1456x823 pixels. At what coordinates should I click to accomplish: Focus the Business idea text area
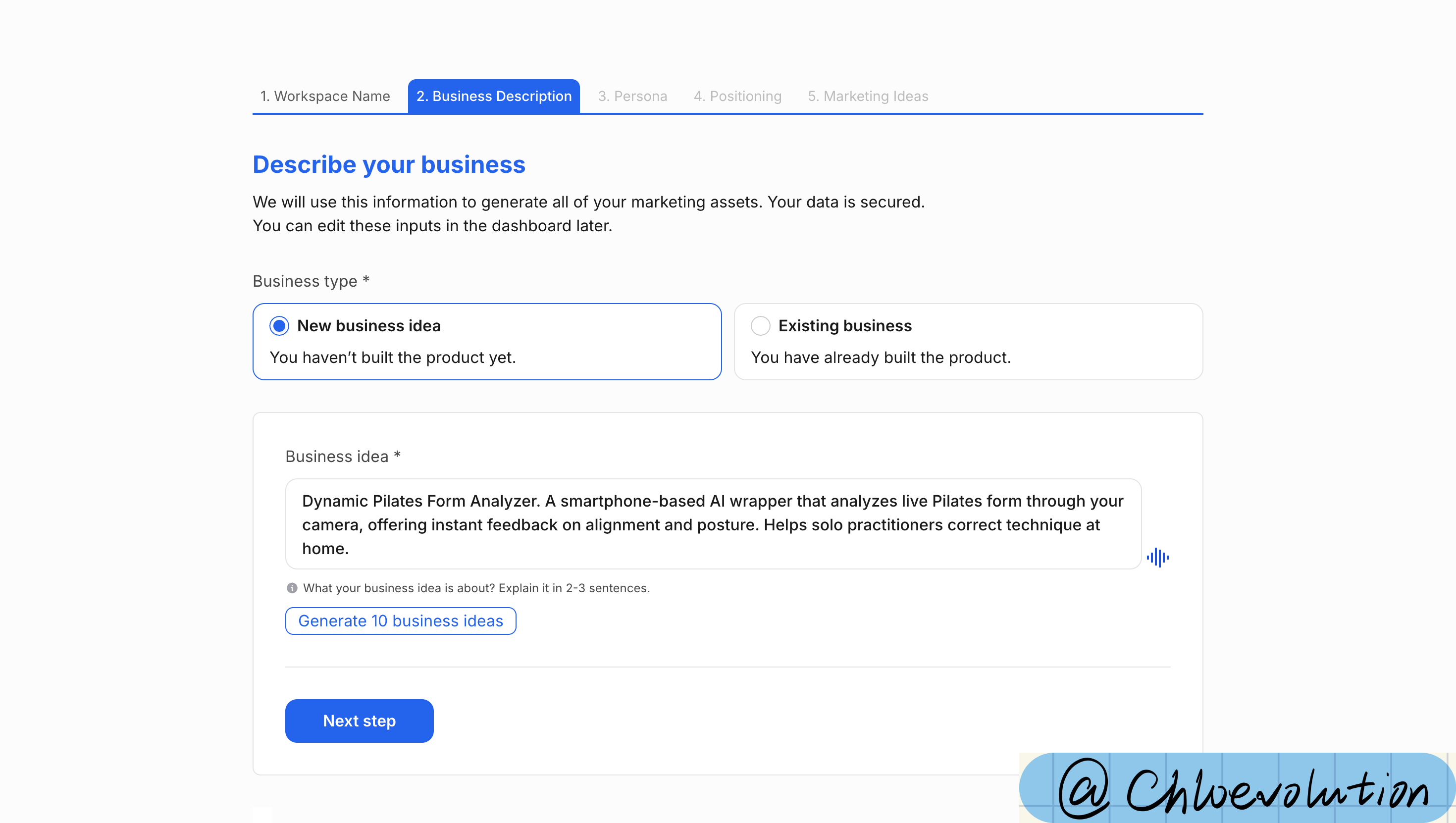pyautogui.click(x=713, y=524)
